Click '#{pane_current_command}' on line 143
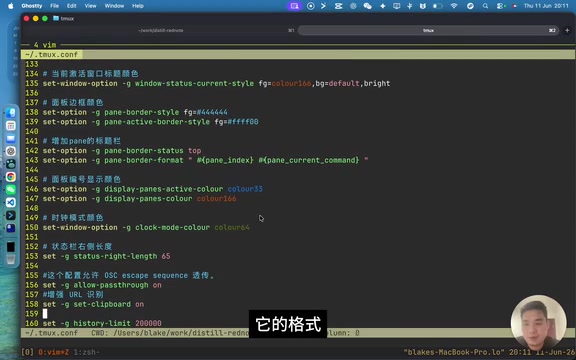The width and height of the screenshot is (576, 360). click(x=309, y=160)
